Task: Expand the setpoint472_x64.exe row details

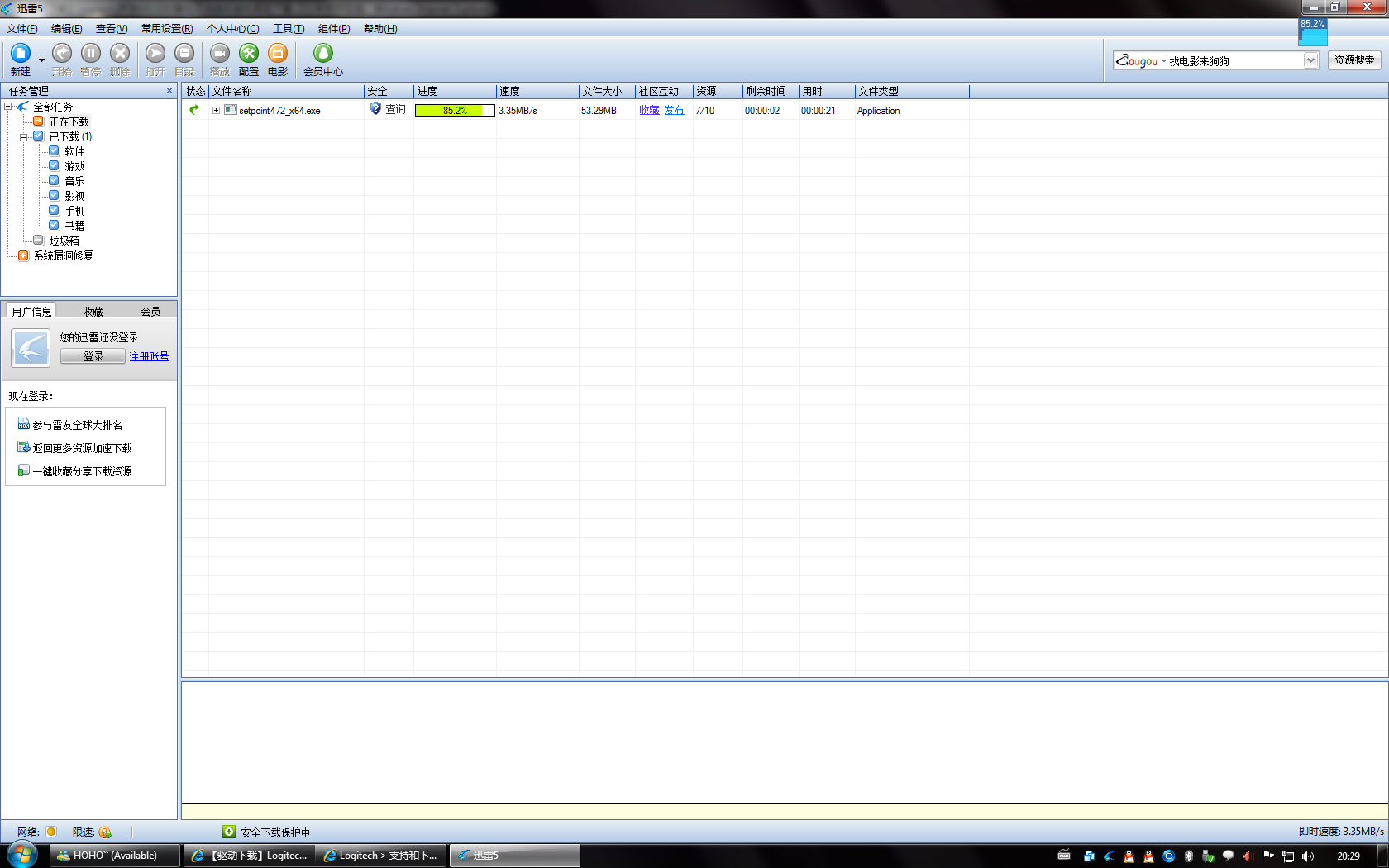Action: (x=216, y=110)
